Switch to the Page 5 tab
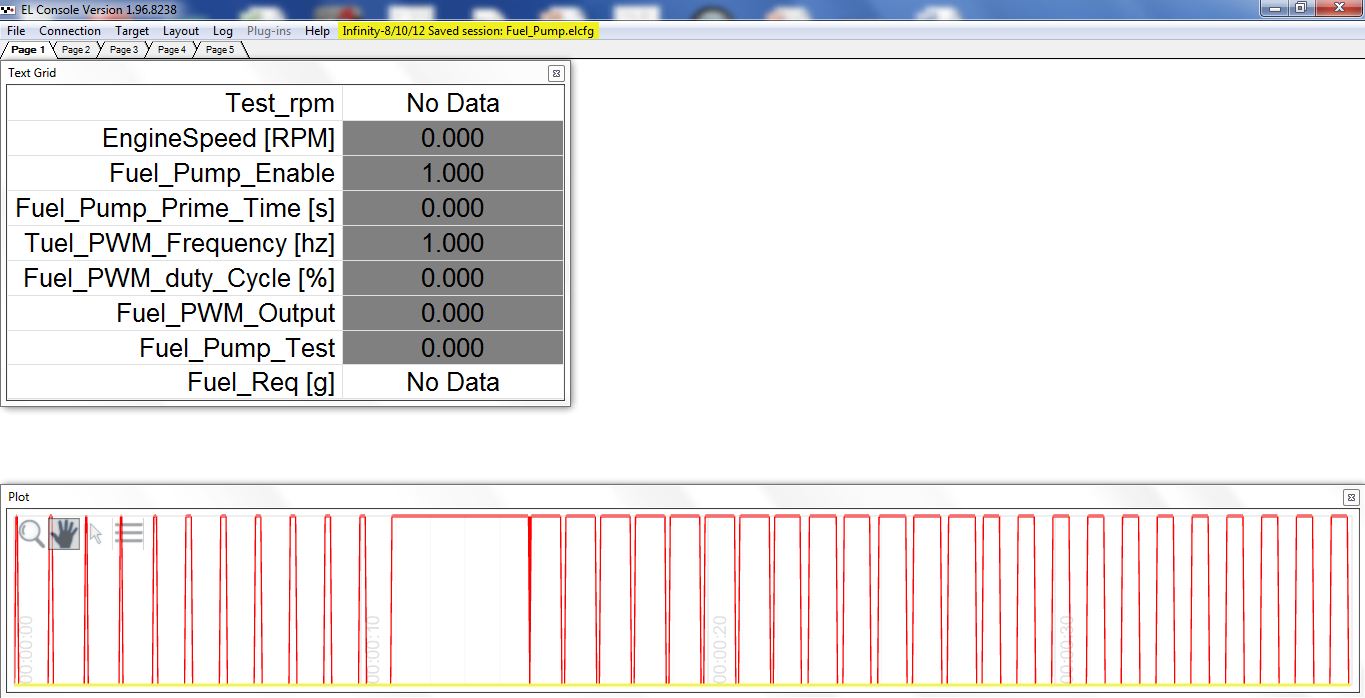Viewport: 1365px width, 698px height. pyautogui.click(x=220, y=50)
